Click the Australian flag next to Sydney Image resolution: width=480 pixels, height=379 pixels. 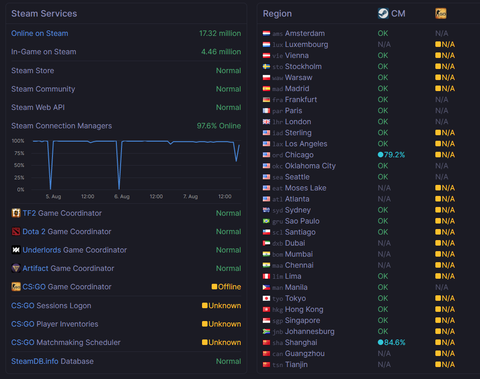pyautogui.click(x=266, y=210)
